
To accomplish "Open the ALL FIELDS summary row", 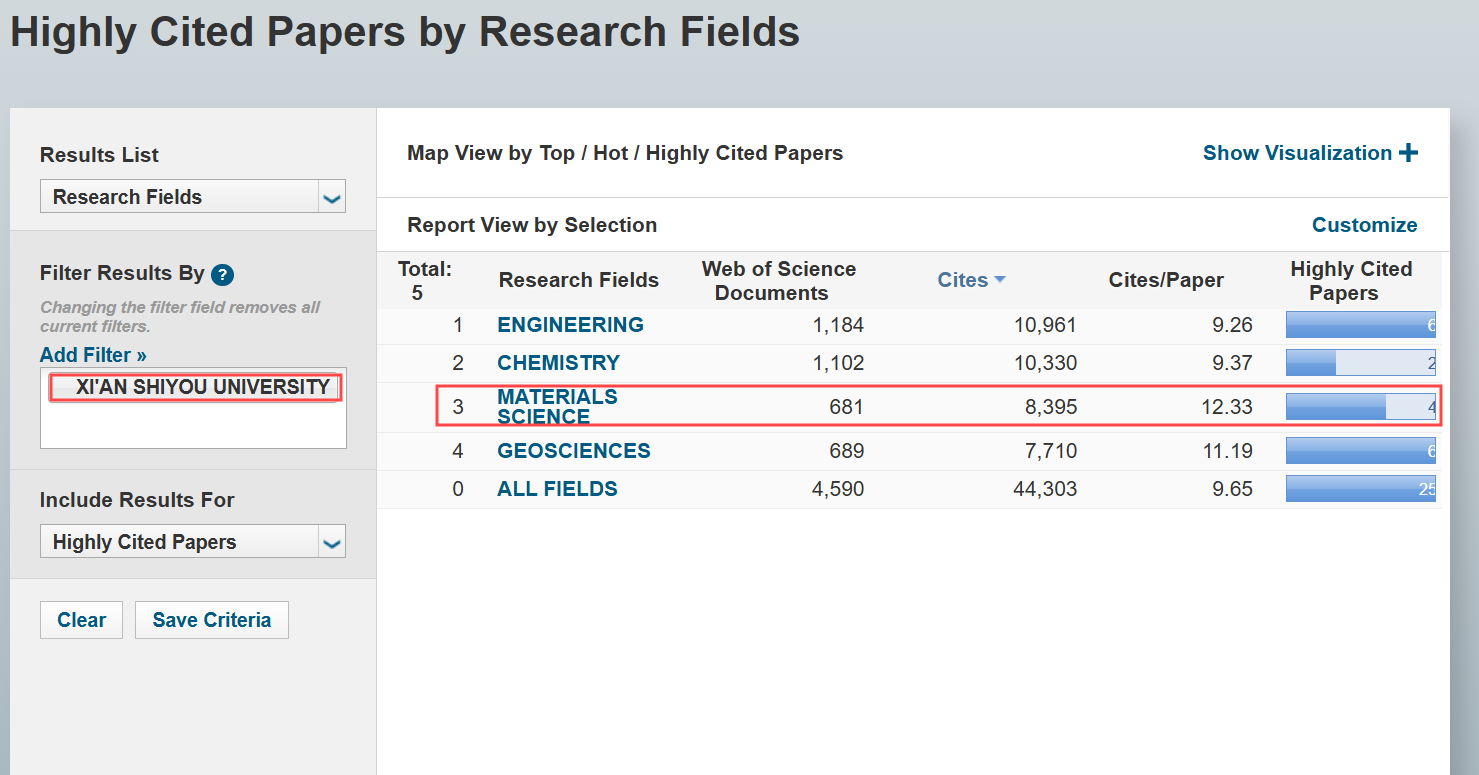I will [557, 488].
